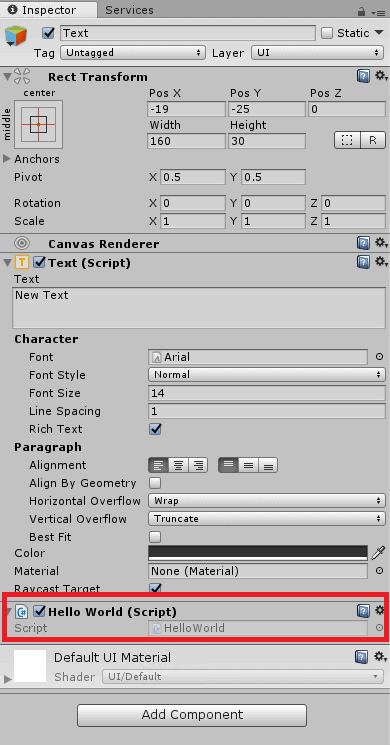Image resolution: width=390 pixels, height=745 pixels.
Task: Open the Inspector panel context menu icon
Action: pyautogui.click(x=378, y=12)
